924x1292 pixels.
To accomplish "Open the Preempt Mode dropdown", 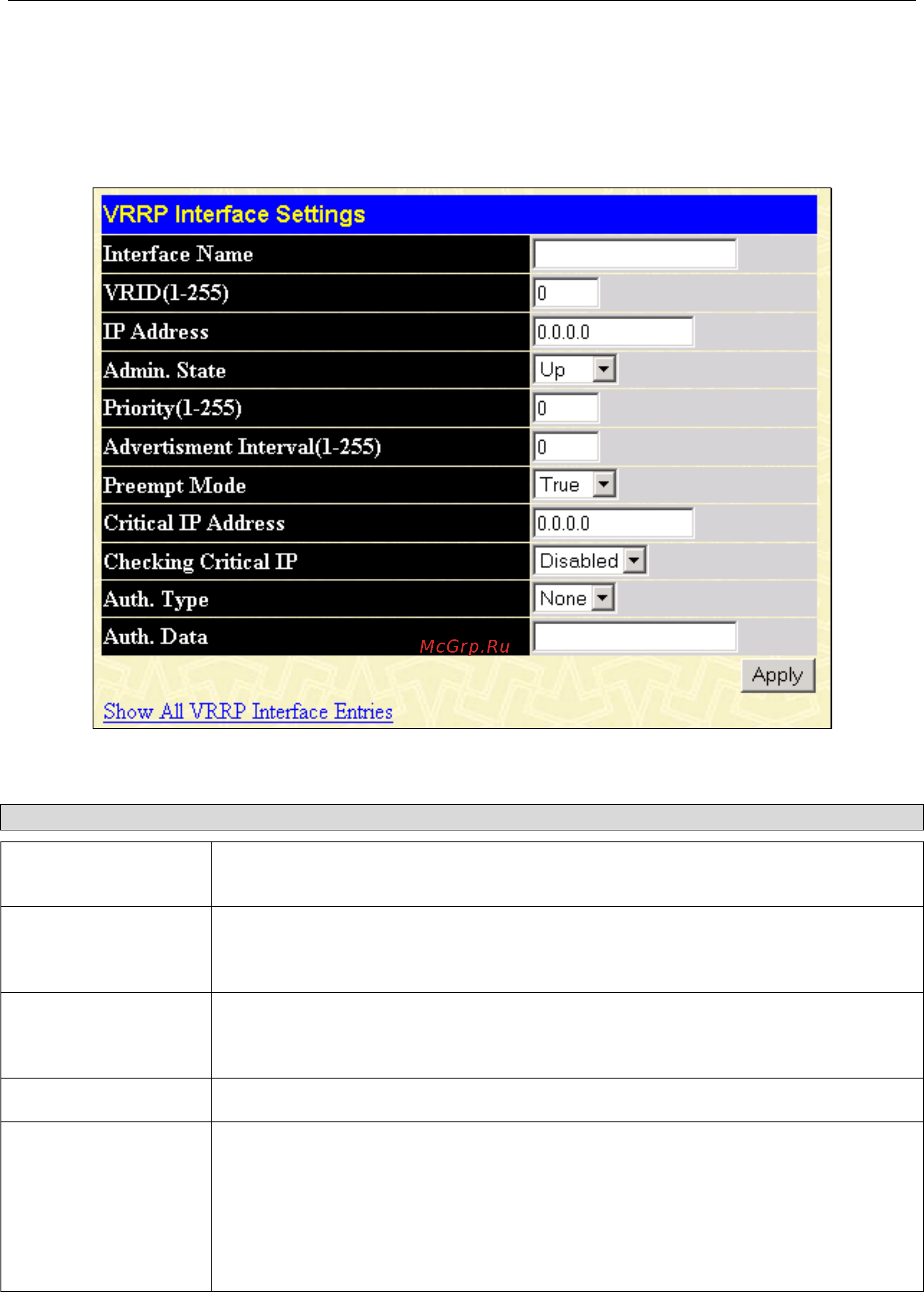I will (575, 485).
